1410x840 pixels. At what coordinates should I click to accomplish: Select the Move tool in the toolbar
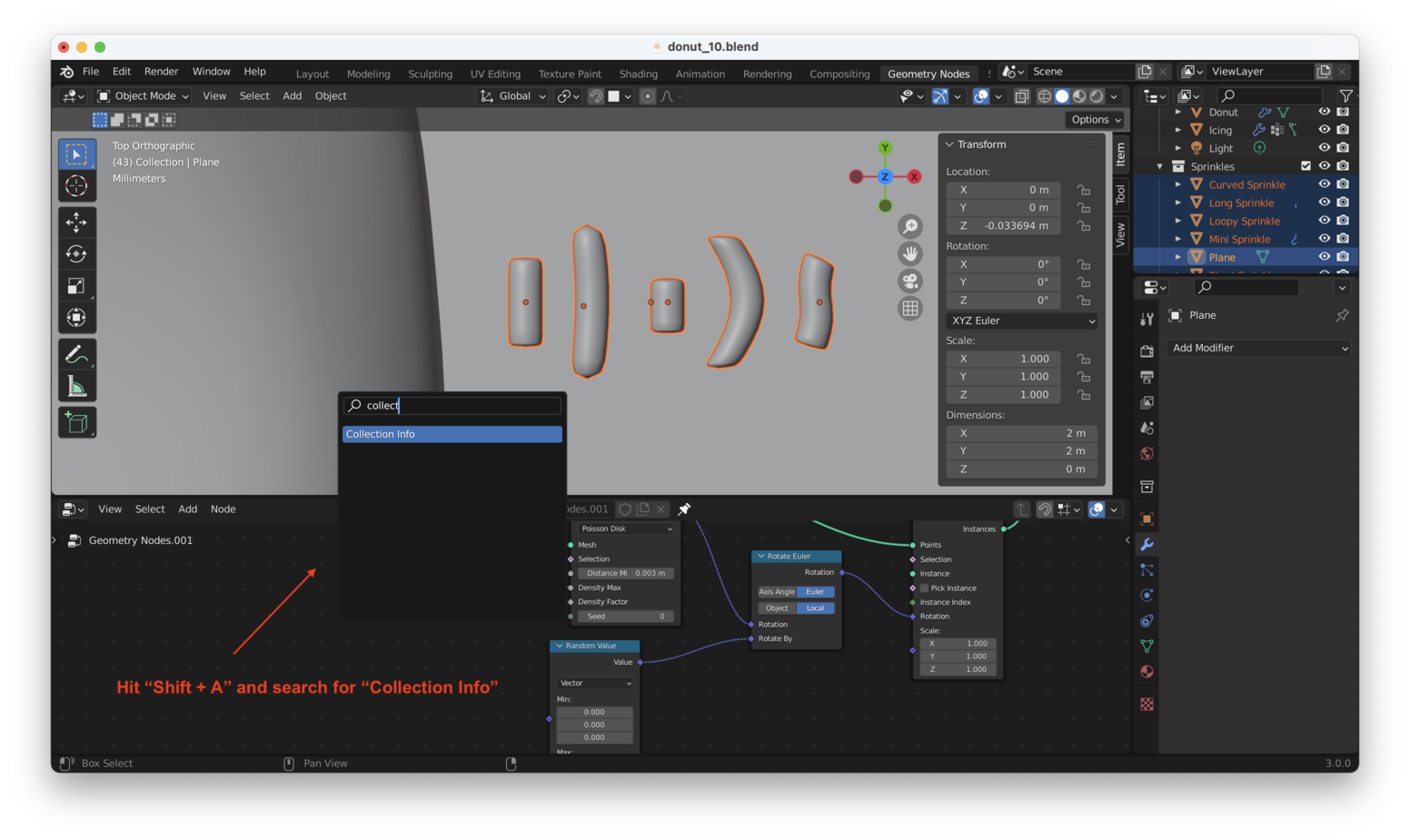coord(76,222)
